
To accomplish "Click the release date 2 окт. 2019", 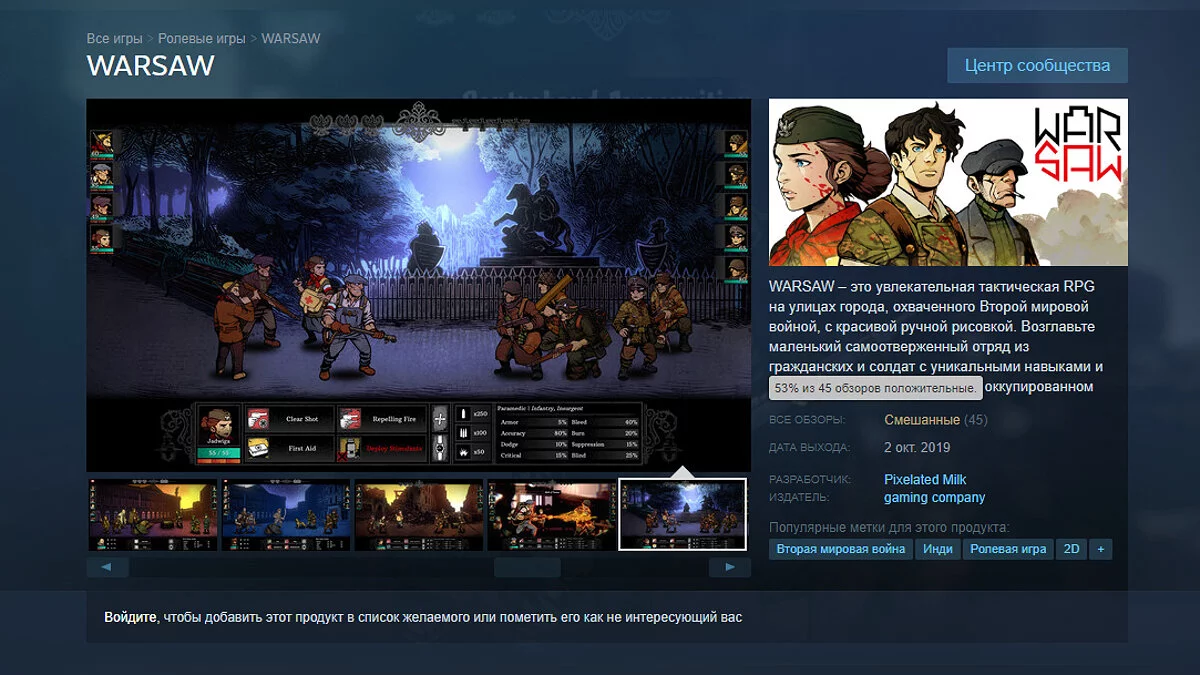I will tap(917, 447).
